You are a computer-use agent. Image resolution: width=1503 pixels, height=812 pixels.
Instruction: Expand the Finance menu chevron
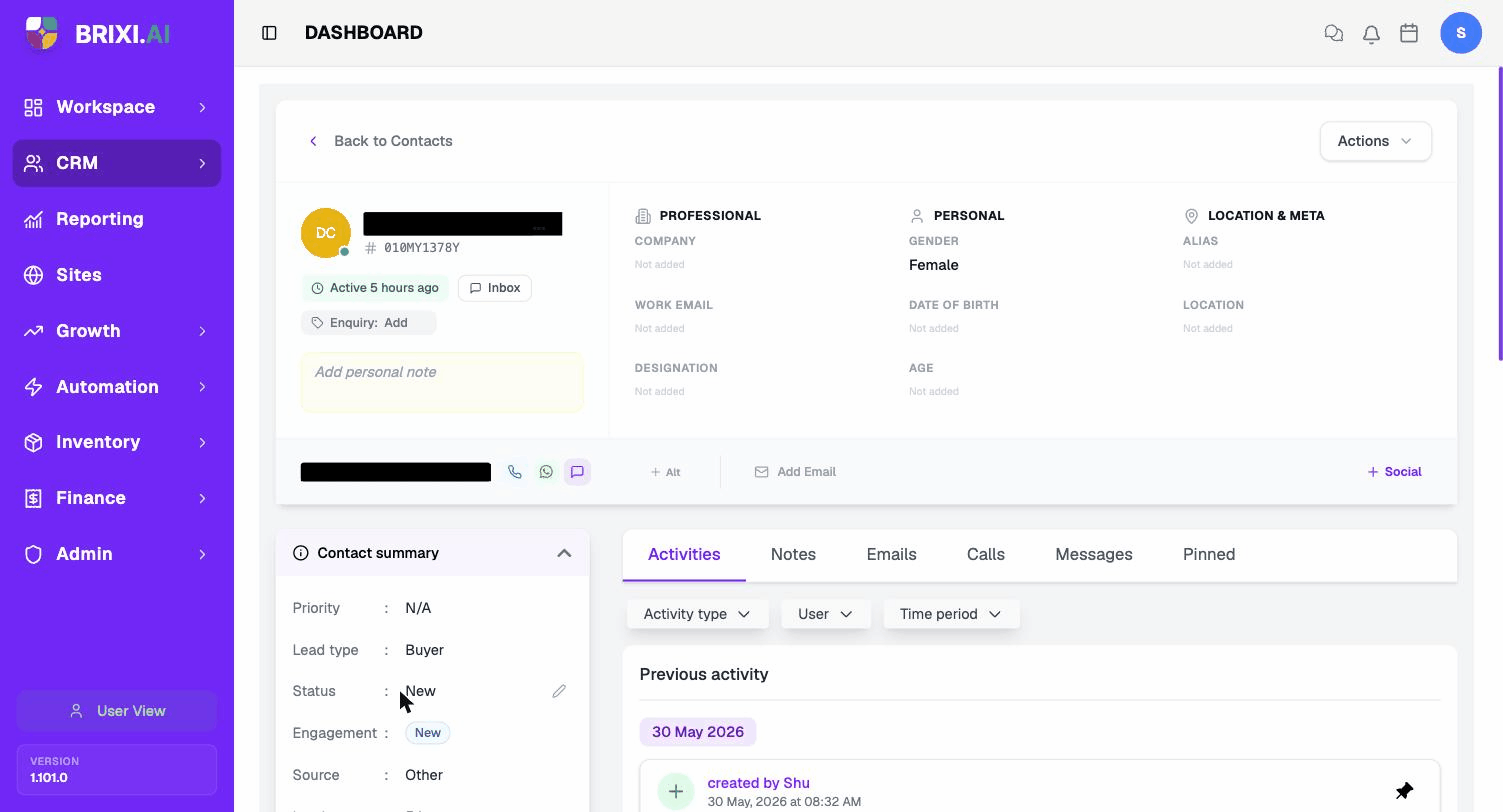pyautogui.click(x=202, y=498)
